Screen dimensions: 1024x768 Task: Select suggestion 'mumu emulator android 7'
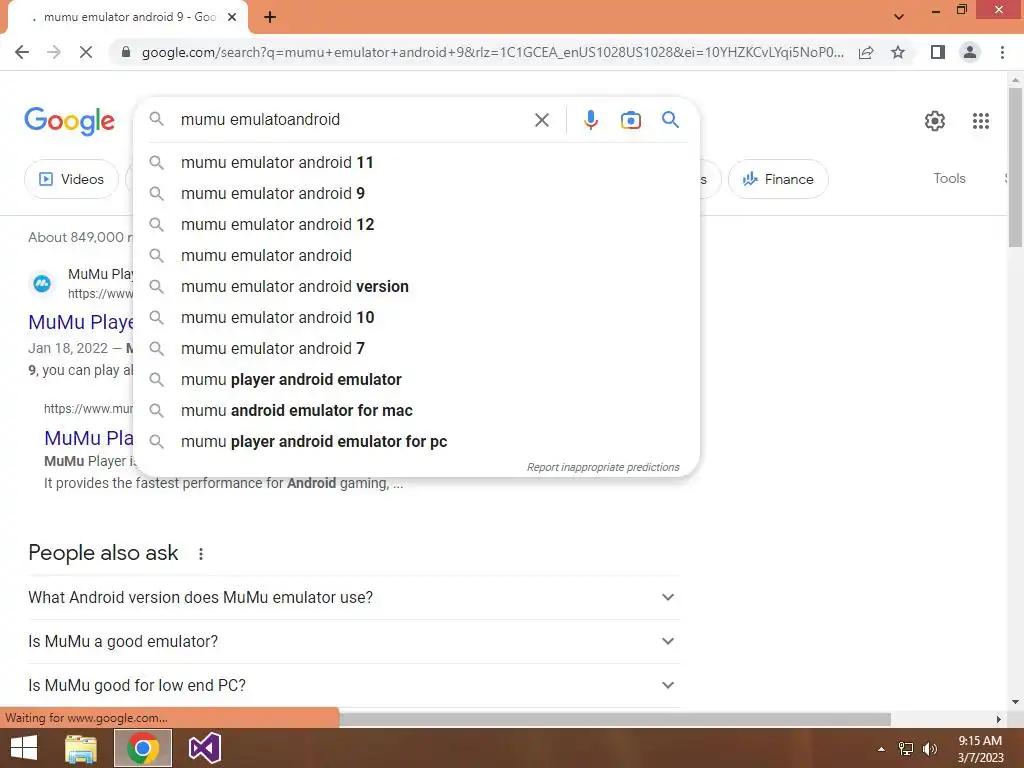[416, 348]
